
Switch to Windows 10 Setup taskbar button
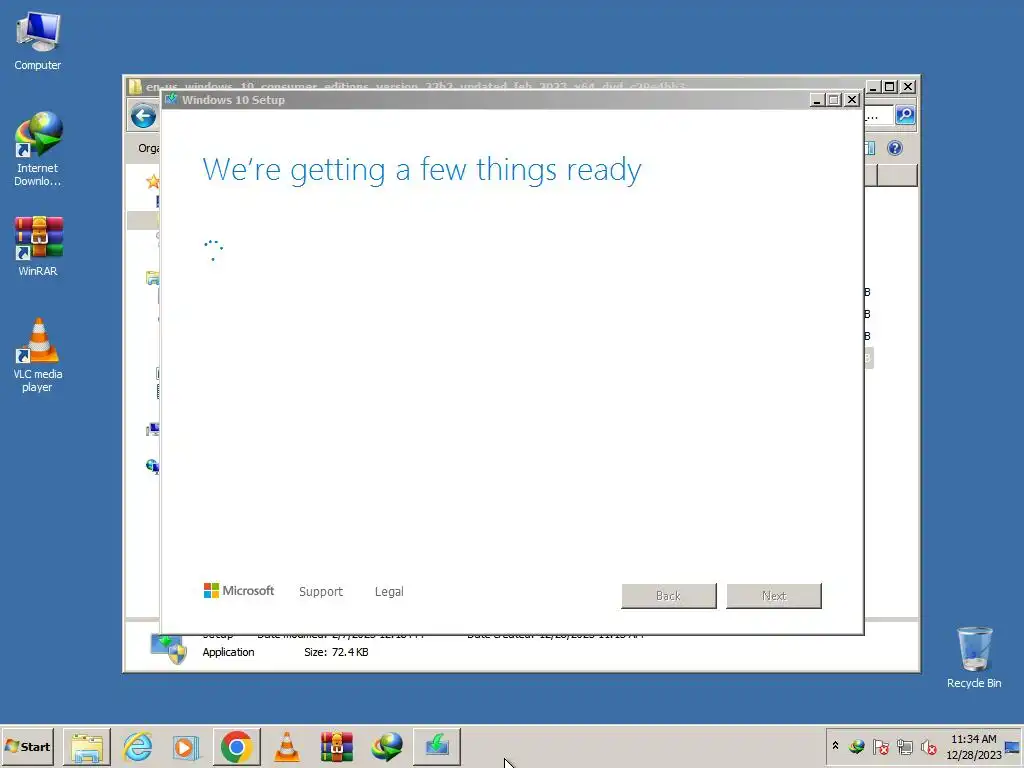437,746
